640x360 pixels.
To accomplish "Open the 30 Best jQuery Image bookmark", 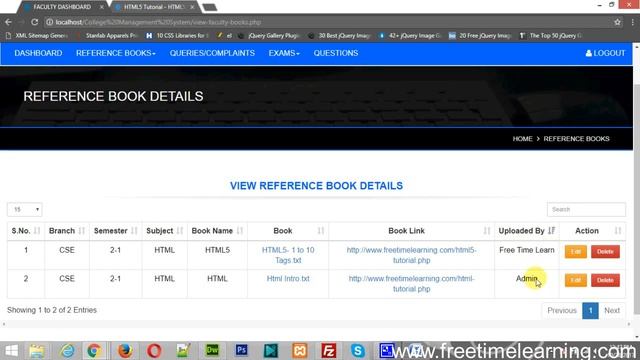I will [340, 36].
